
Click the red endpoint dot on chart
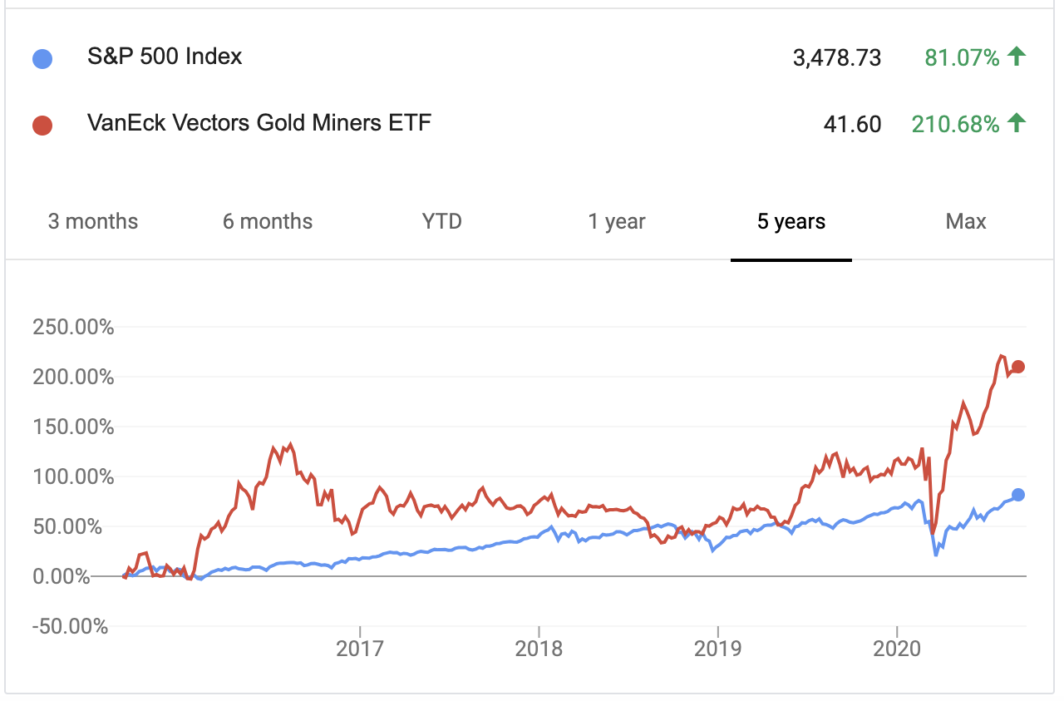pos(1018,367)
